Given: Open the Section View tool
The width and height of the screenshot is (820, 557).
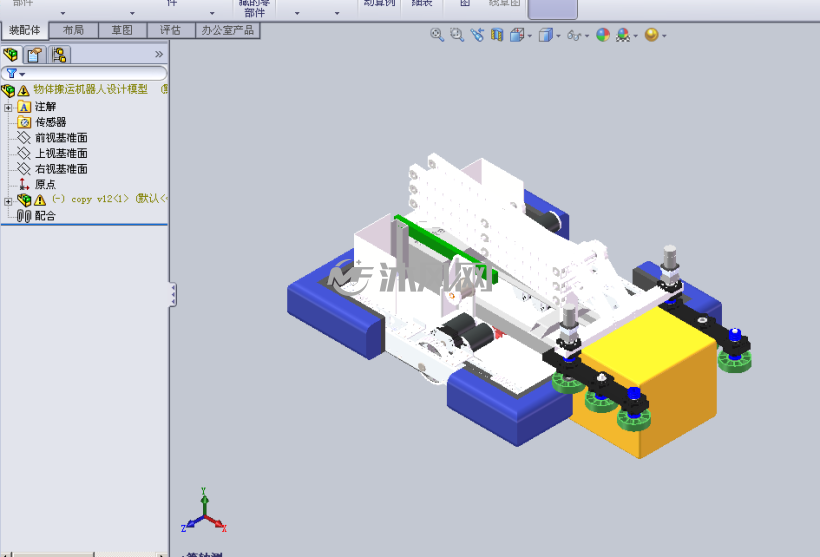Looking at the screenshot, I should [496, 35].
